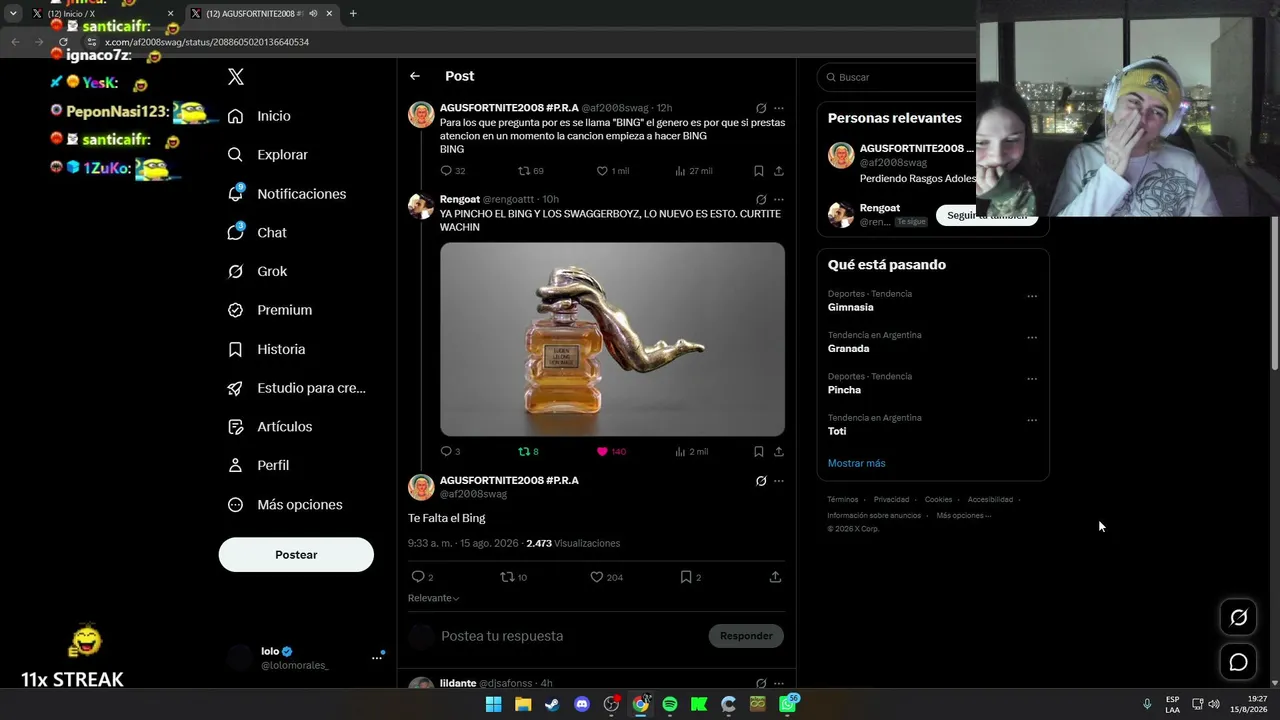The width and height of the screenshot is (1280, 720).
Task: Open File Explorer from the taskbar
Action: pyautogui.click(x=523, y=704)
